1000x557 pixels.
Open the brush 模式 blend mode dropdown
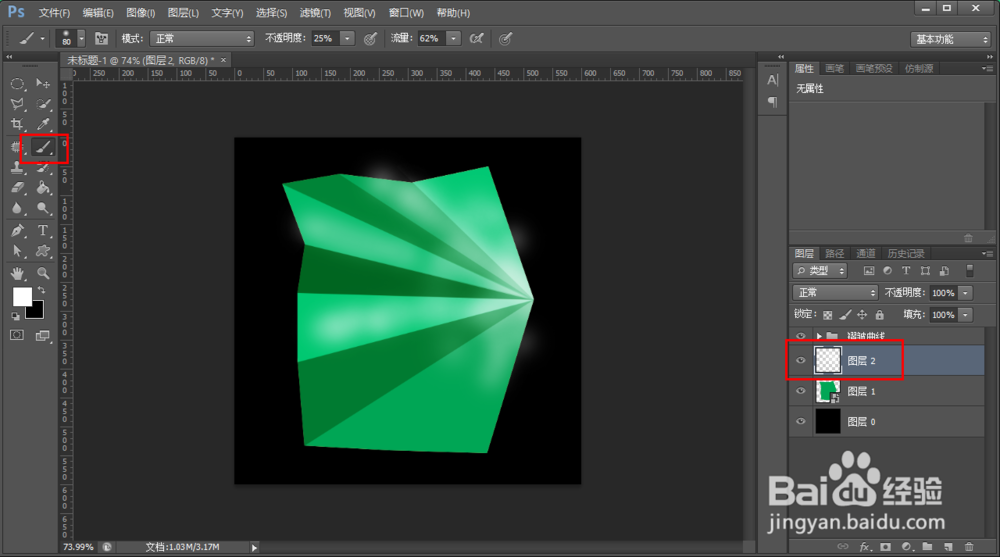(x=202, y=38)
